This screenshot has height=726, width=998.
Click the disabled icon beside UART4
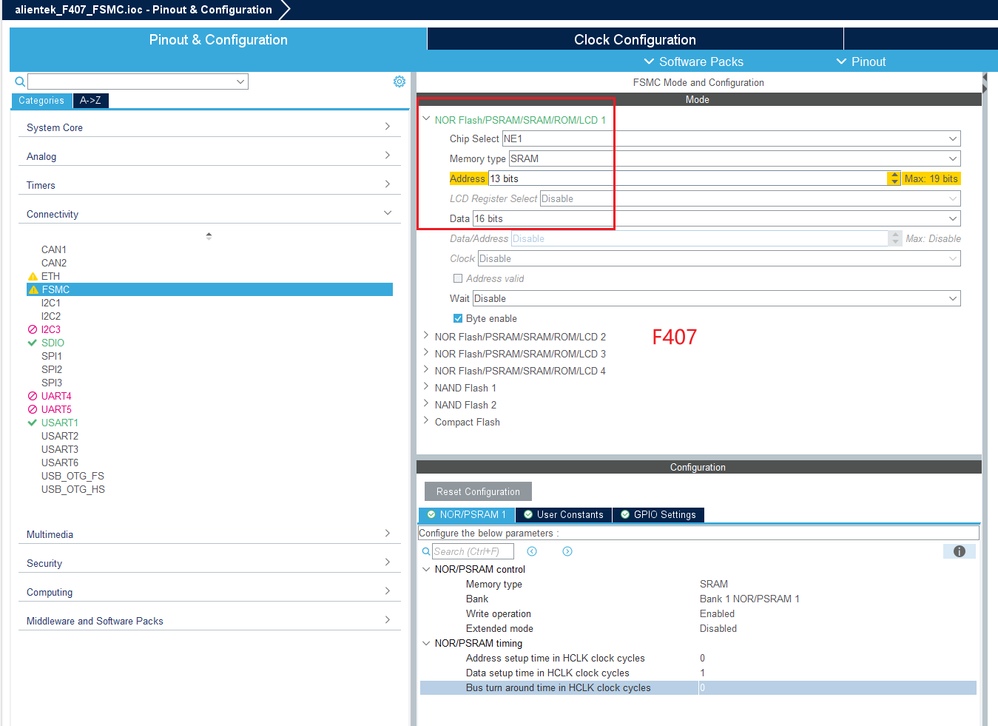tap(32, 396)
